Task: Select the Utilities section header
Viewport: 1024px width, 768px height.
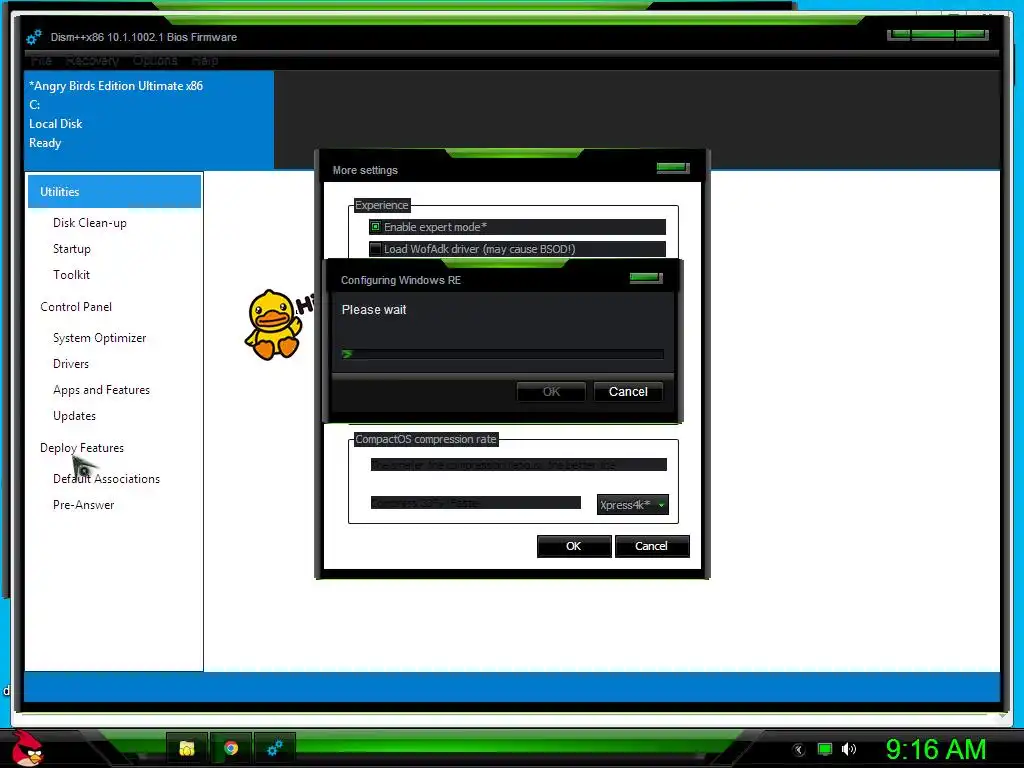Action: pos(114,191)
